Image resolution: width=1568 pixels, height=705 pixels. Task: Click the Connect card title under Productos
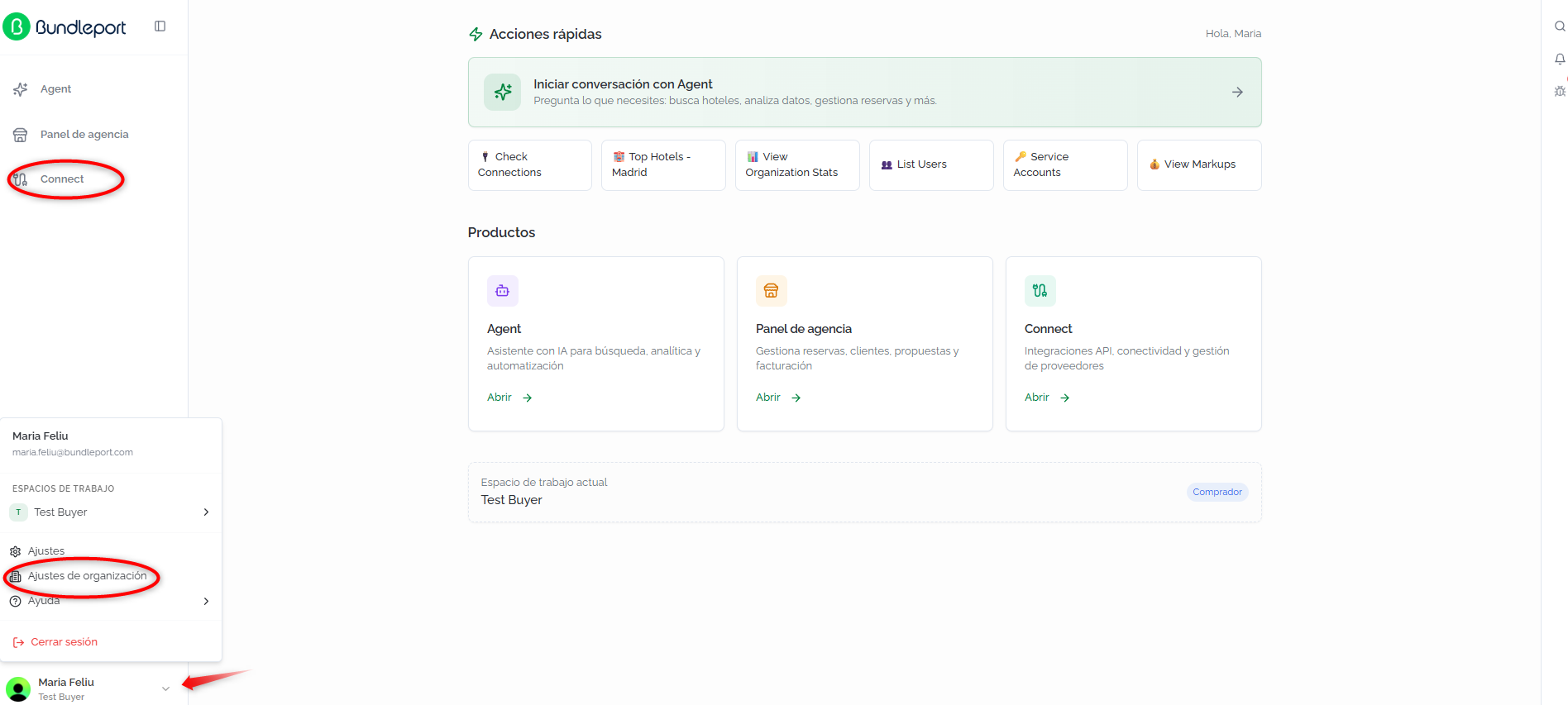pyautogui.click(x=1049, y=329)
